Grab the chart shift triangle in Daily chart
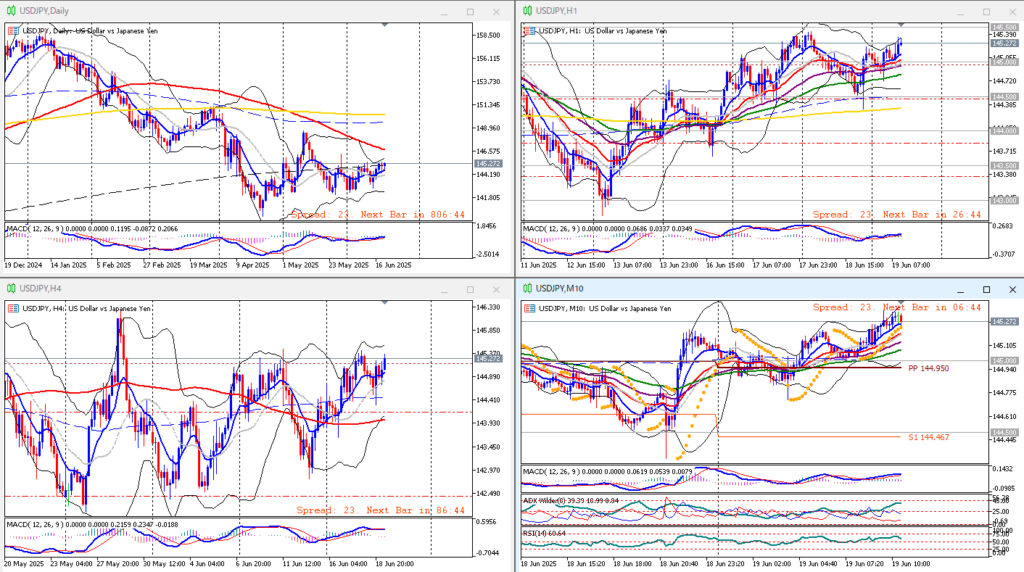This screenshot has height=572, width=1024. click(385, 25)
